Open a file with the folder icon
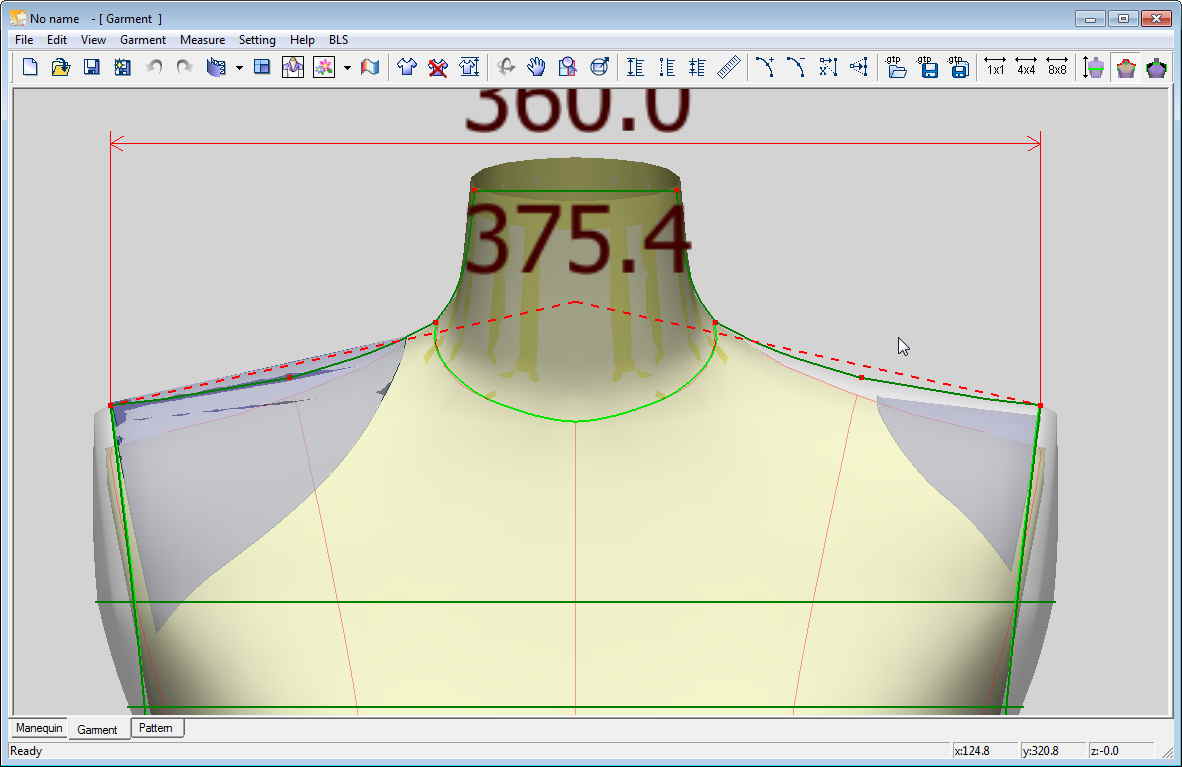 tap(60, 67)
